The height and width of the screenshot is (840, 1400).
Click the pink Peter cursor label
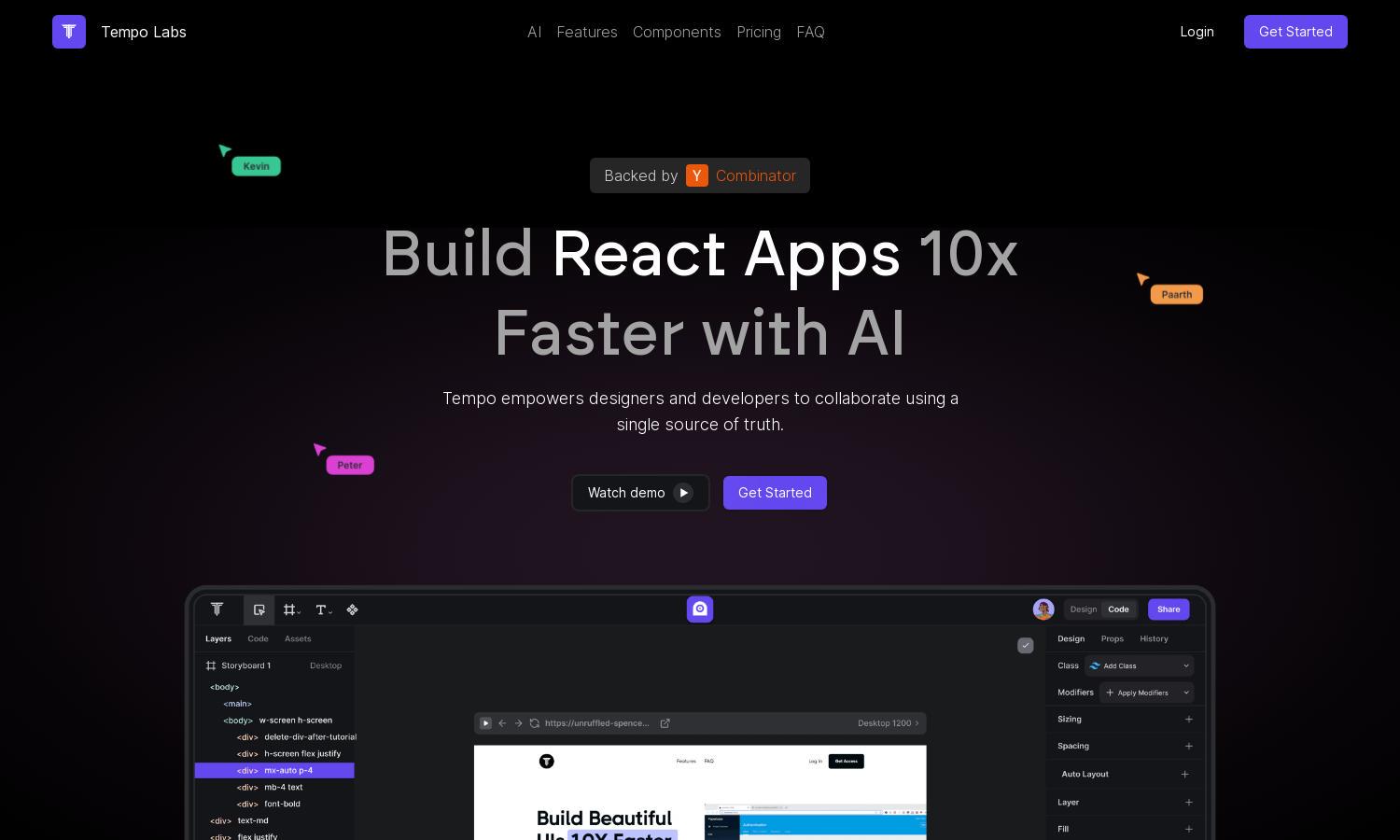[350, 465]
